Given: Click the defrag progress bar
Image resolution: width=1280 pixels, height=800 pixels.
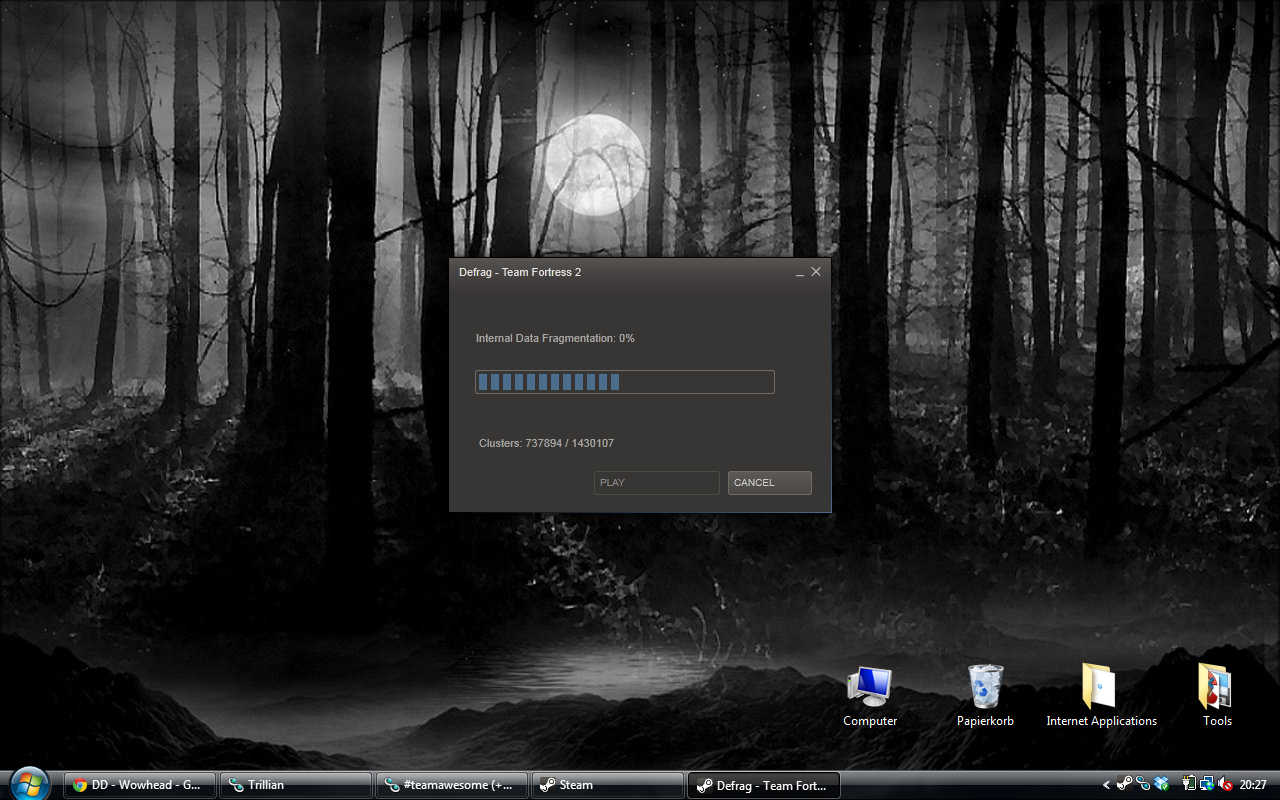Looking at the screenshot, I should click(624, 382).
